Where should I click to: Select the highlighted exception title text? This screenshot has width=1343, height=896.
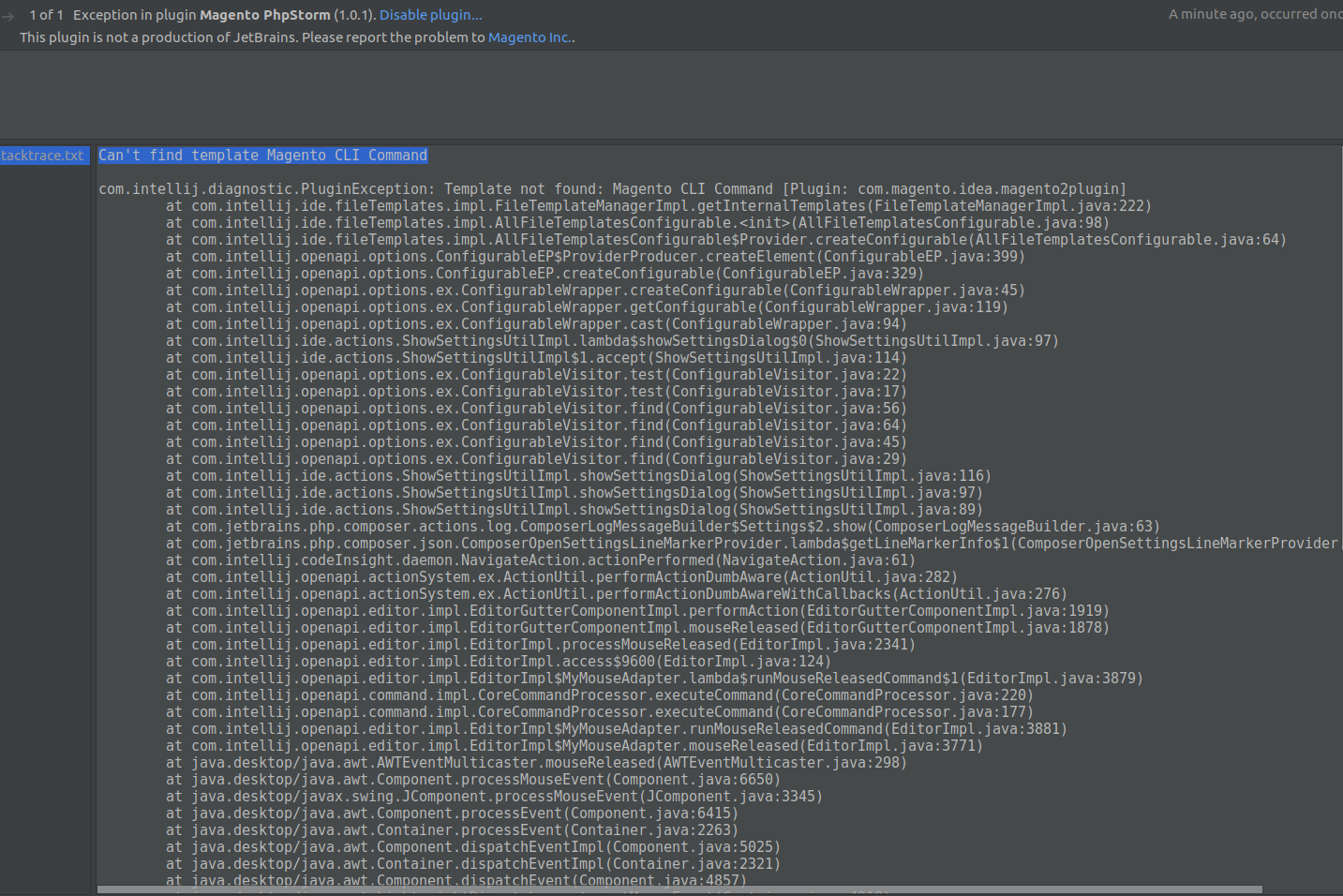point(262,155)
